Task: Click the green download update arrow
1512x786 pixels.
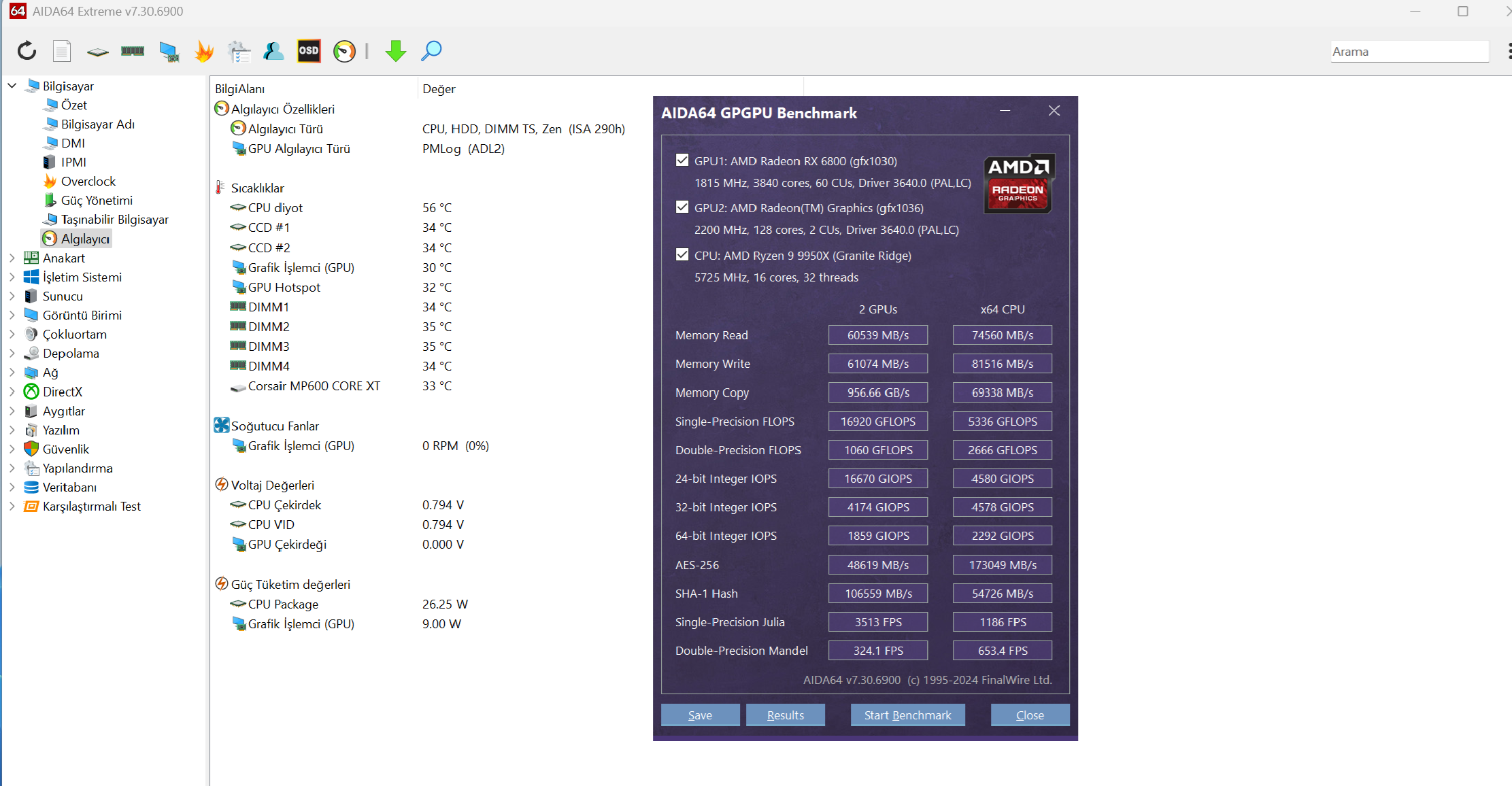Action: click(x=396, y=51)
